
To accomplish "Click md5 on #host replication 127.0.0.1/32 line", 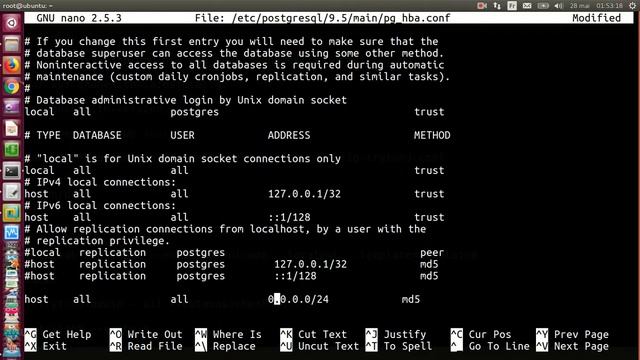I will [x=429, y=264].
